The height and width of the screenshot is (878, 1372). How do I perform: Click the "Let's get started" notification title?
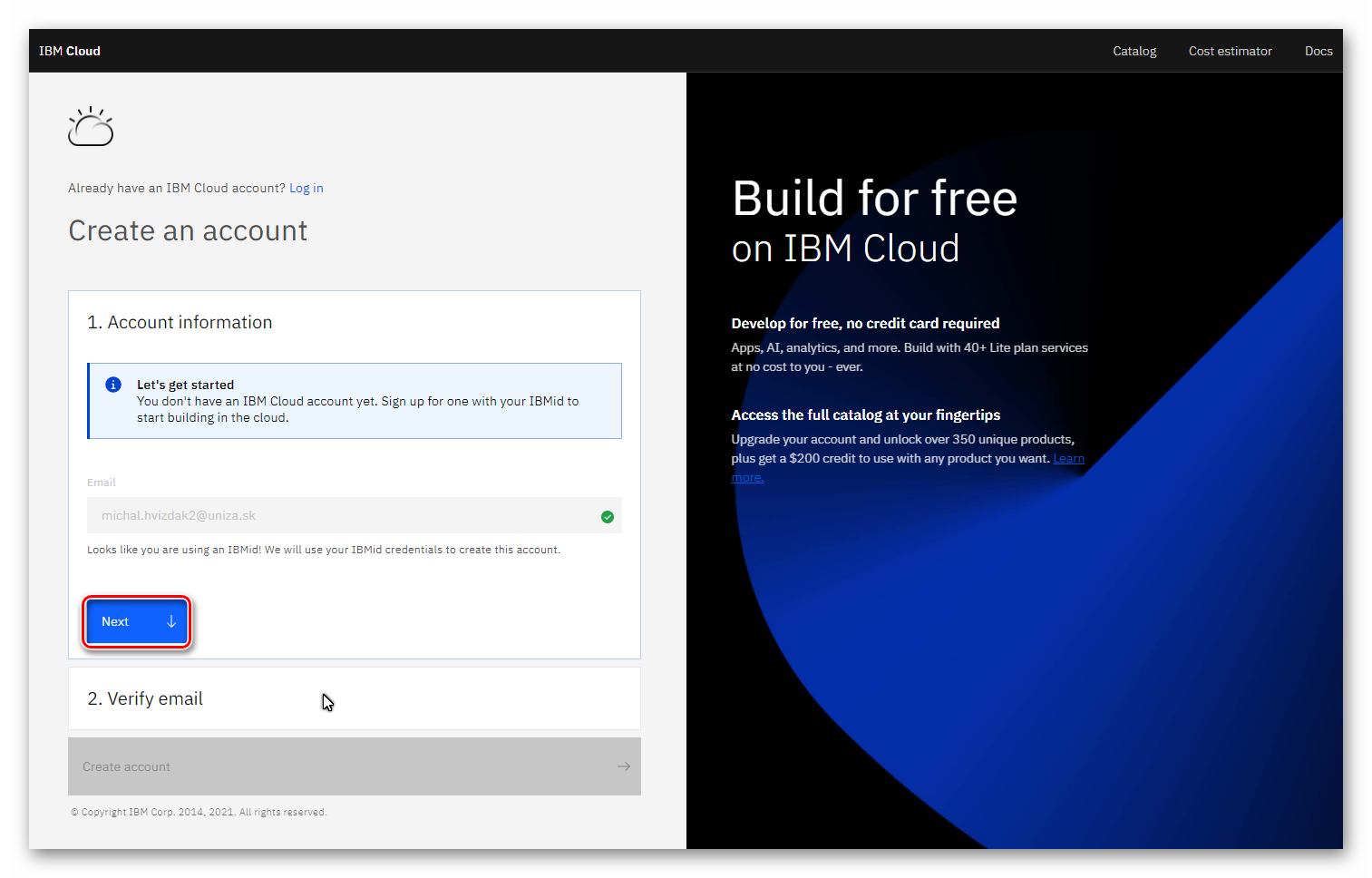pos(185,385)
